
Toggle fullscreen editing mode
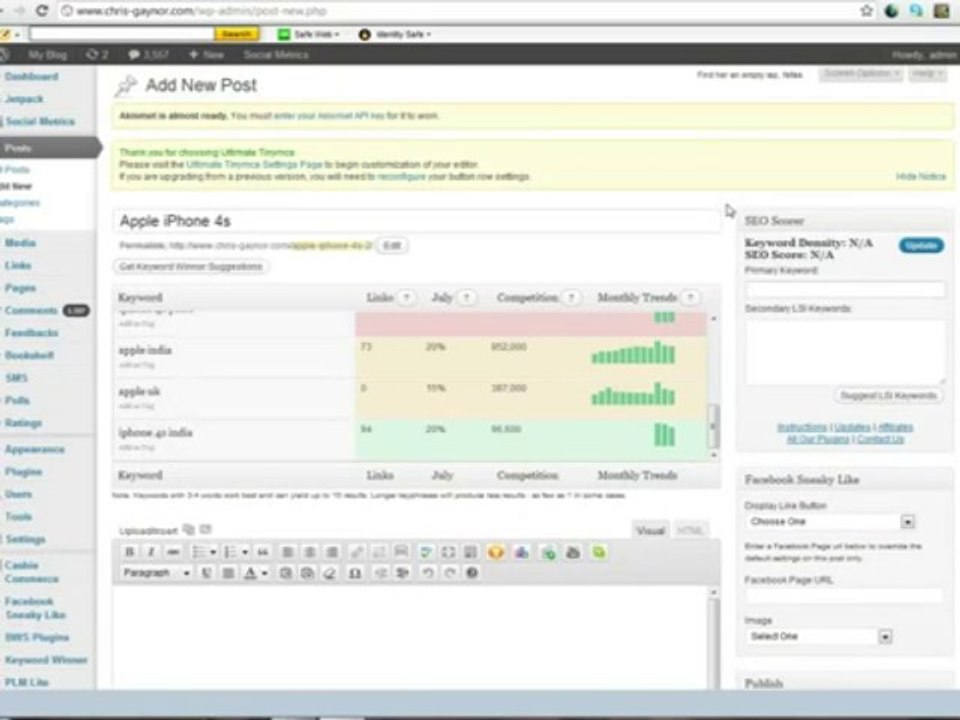click(x=448, y=552)
